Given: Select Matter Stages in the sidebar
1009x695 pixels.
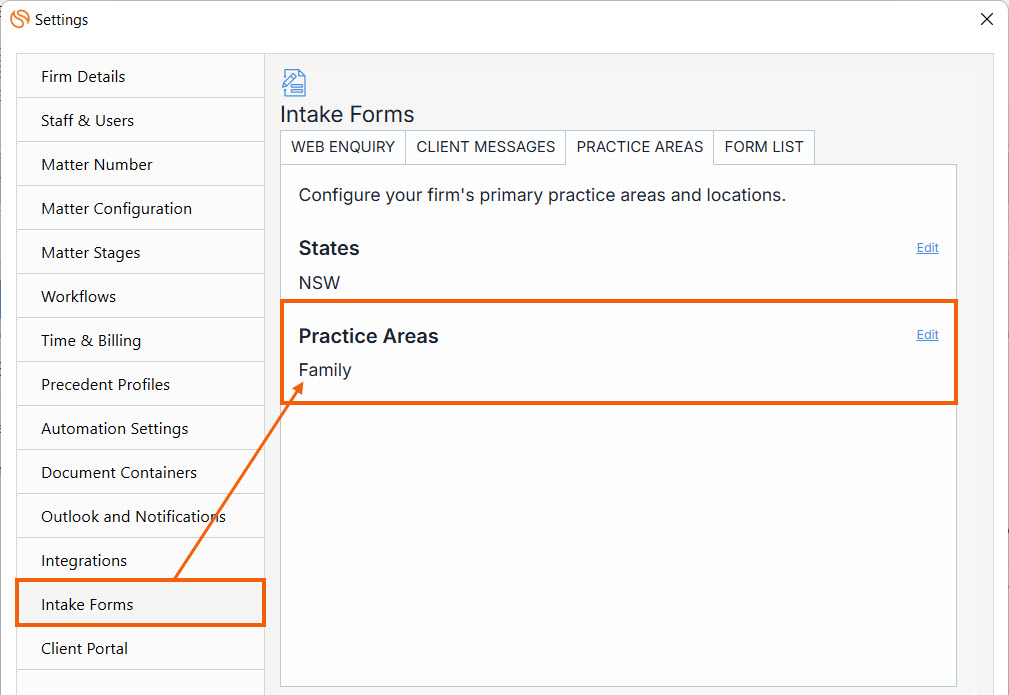Looking at the screenshot, I should [x=140, y=252].
